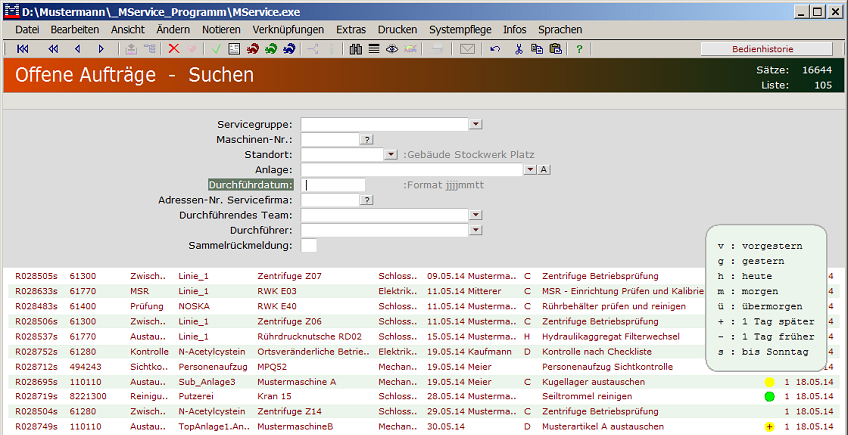Click into the Durchführdatum input field
Image resolution: width=848 pixels, height=435 pixels.
click(x=335, y=185)
